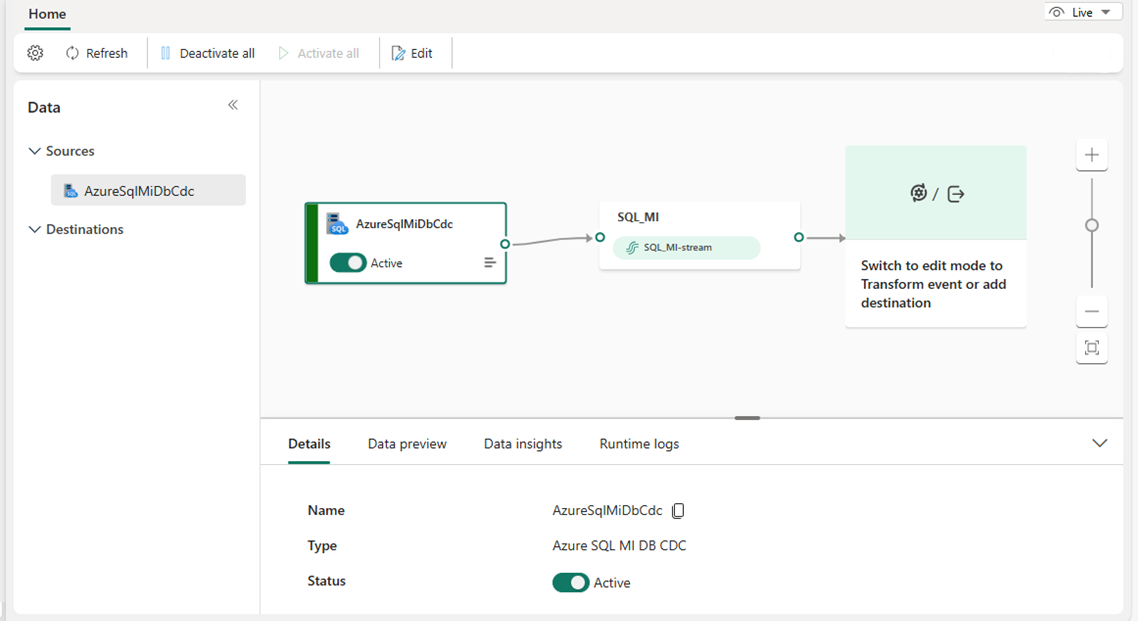Fit the diagram to view
The image size is (1138, 621).
(x=1091, y=348)
